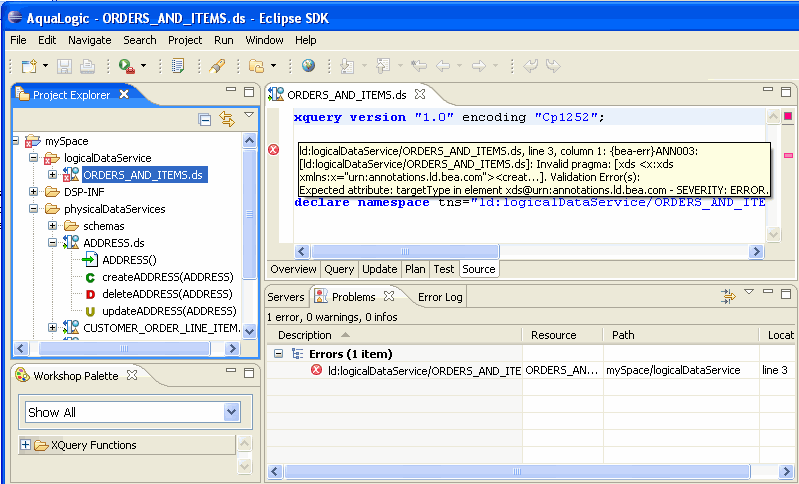This screenshot has height=484, width=799.
Task: Expand the DSP-INF folder
Action: 34,192
